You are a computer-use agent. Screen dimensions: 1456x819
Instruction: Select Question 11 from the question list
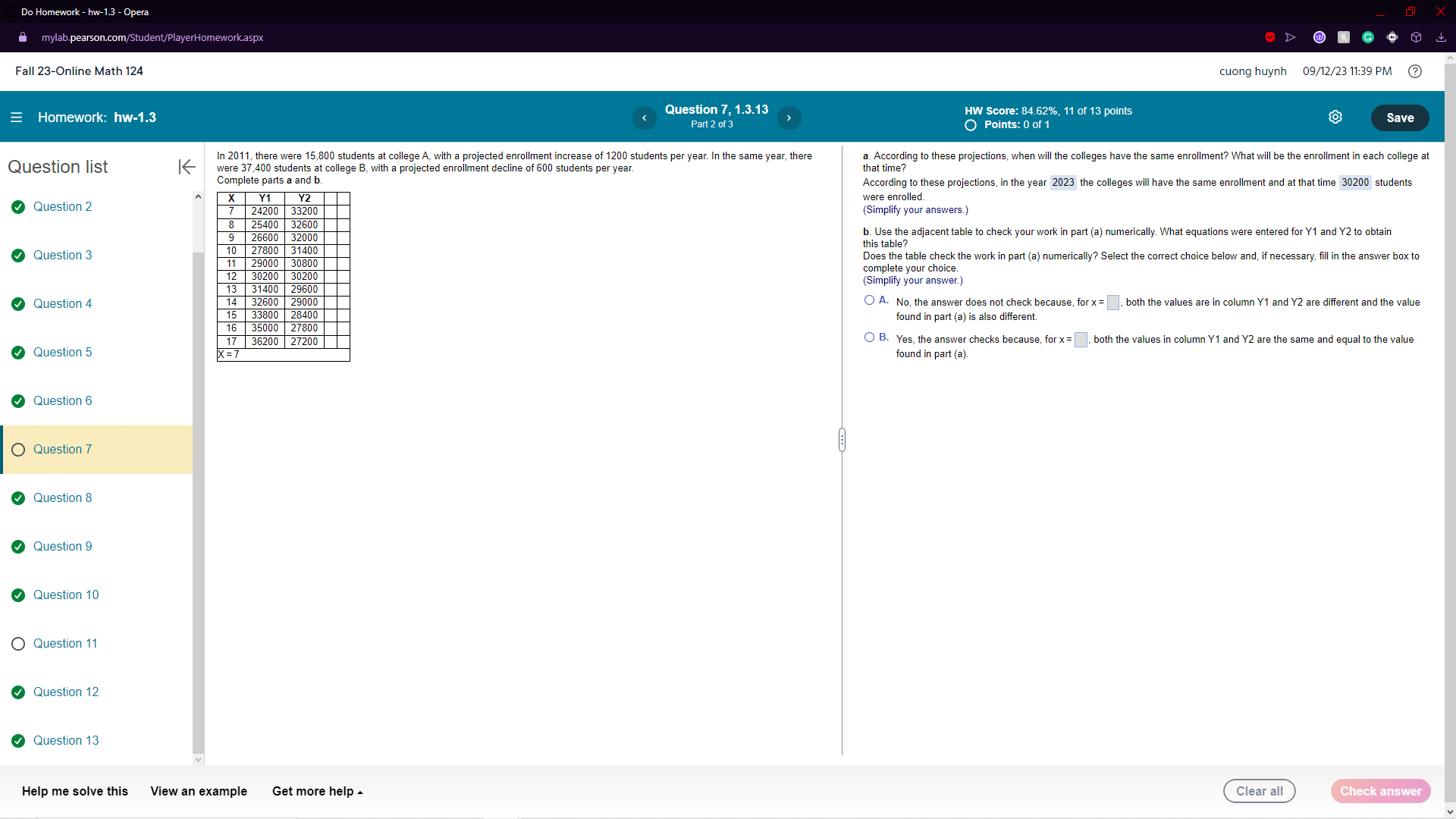coord(65,643)
